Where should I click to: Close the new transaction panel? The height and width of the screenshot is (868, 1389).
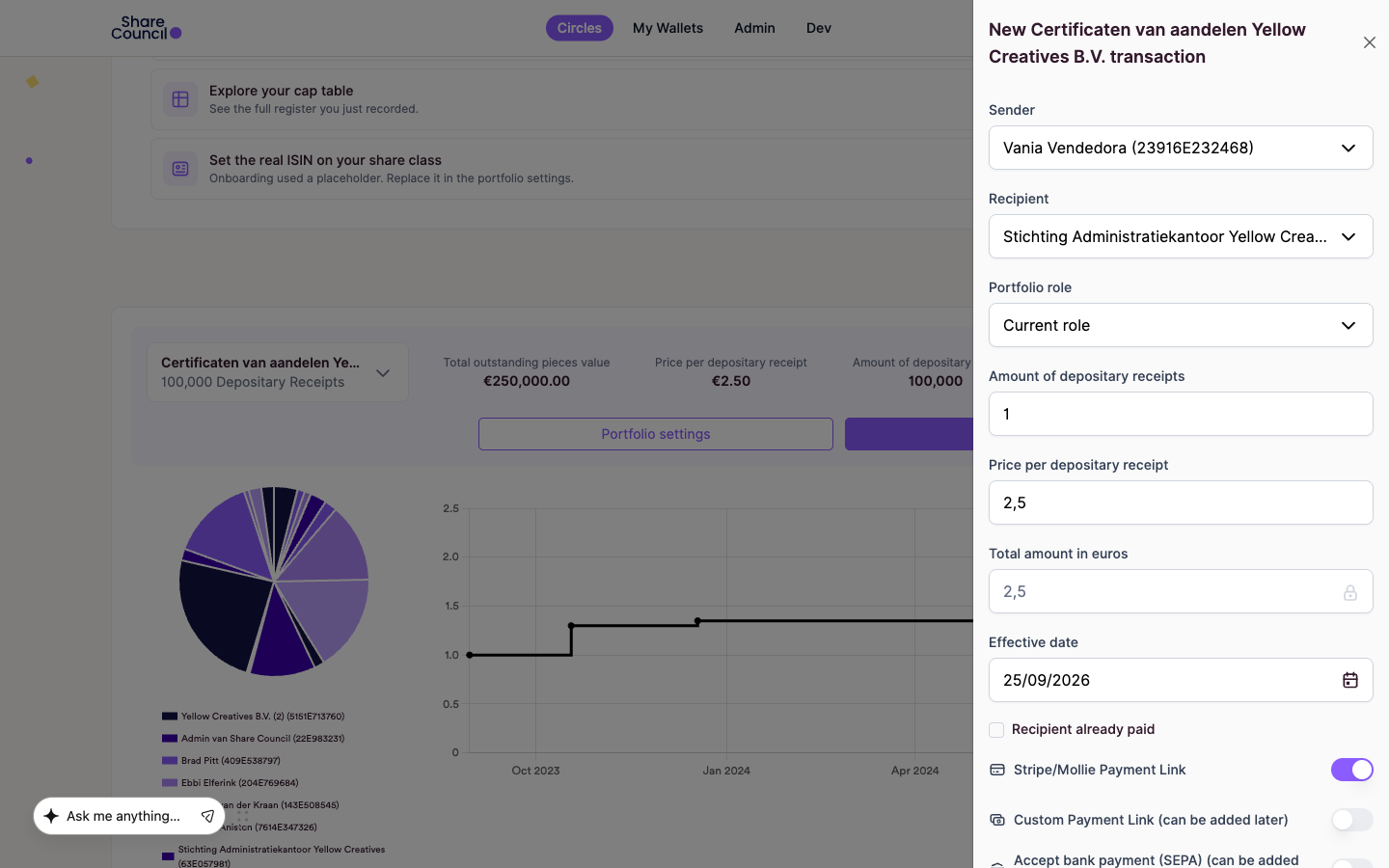point(1370,42)
